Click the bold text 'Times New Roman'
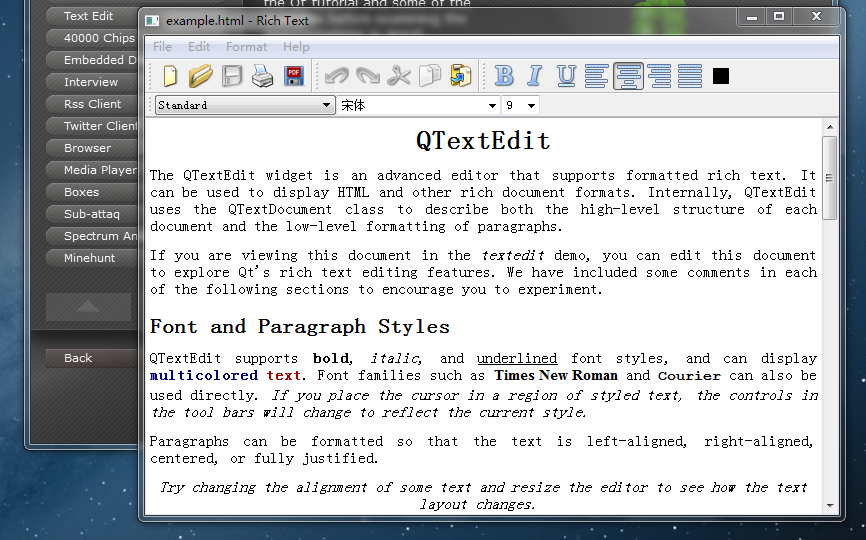This screenshot has width=866, height=540. 556,375
